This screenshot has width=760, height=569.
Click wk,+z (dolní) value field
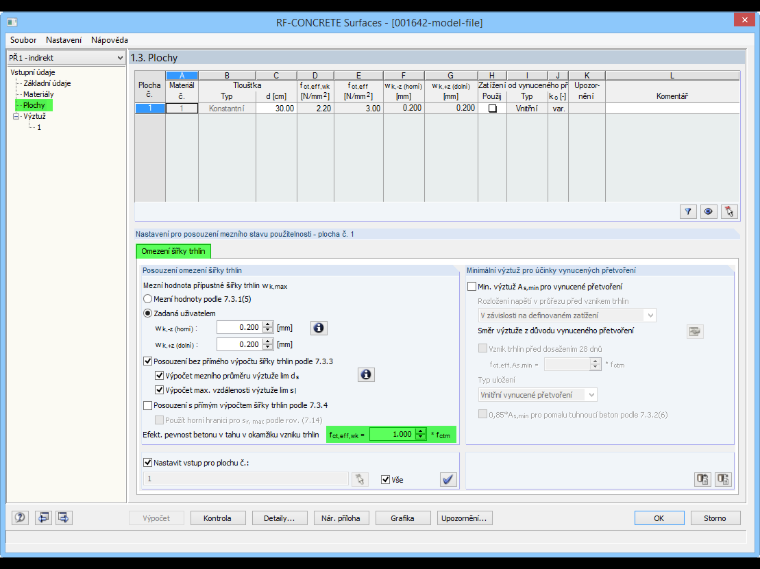pyautogui.click(x=239, y=345)
